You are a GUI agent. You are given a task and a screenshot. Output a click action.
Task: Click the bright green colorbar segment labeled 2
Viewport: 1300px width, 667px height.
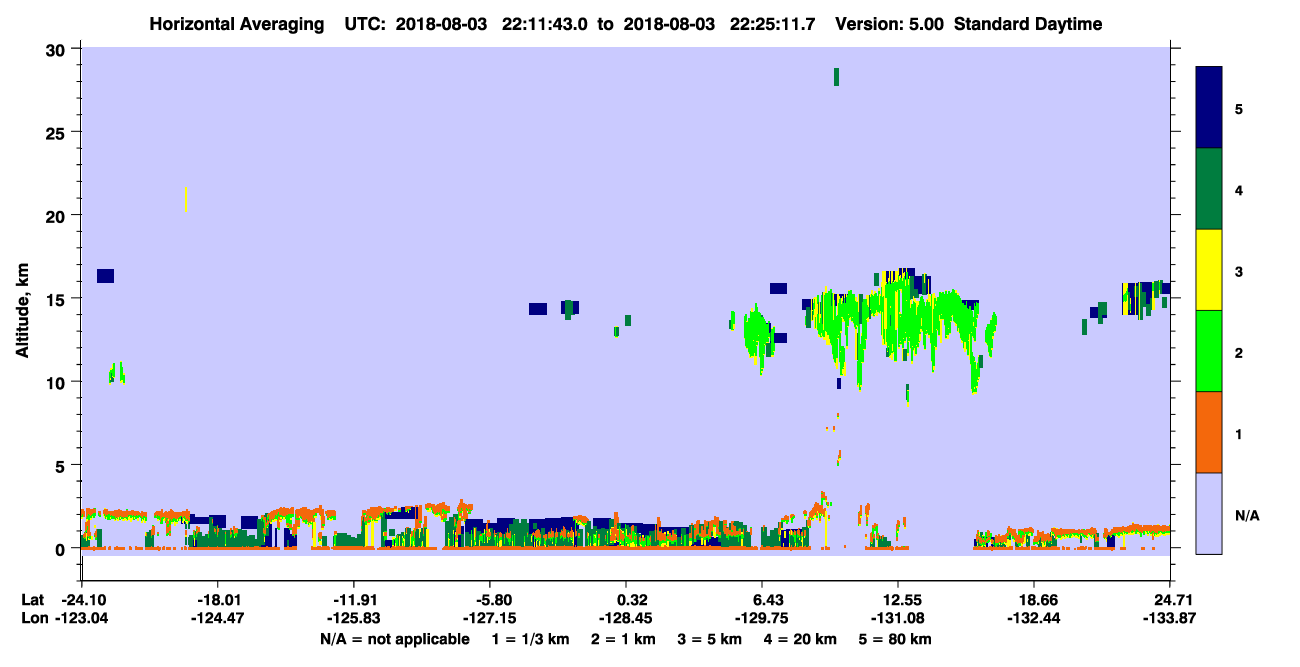(x=1209, y=351)
